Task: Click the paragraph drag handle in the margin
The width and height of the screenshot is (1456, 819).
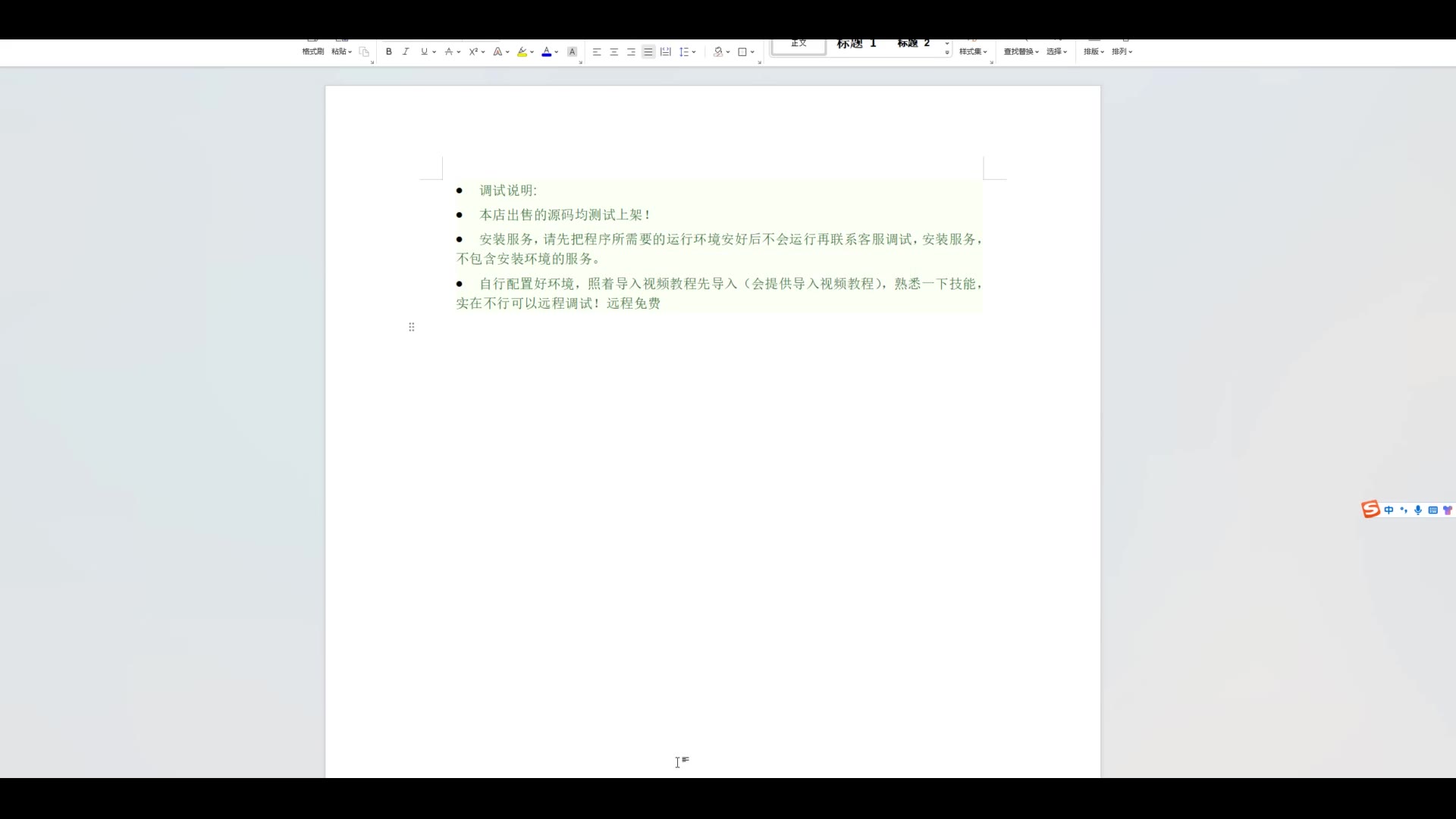Action: tap(411, 327)
